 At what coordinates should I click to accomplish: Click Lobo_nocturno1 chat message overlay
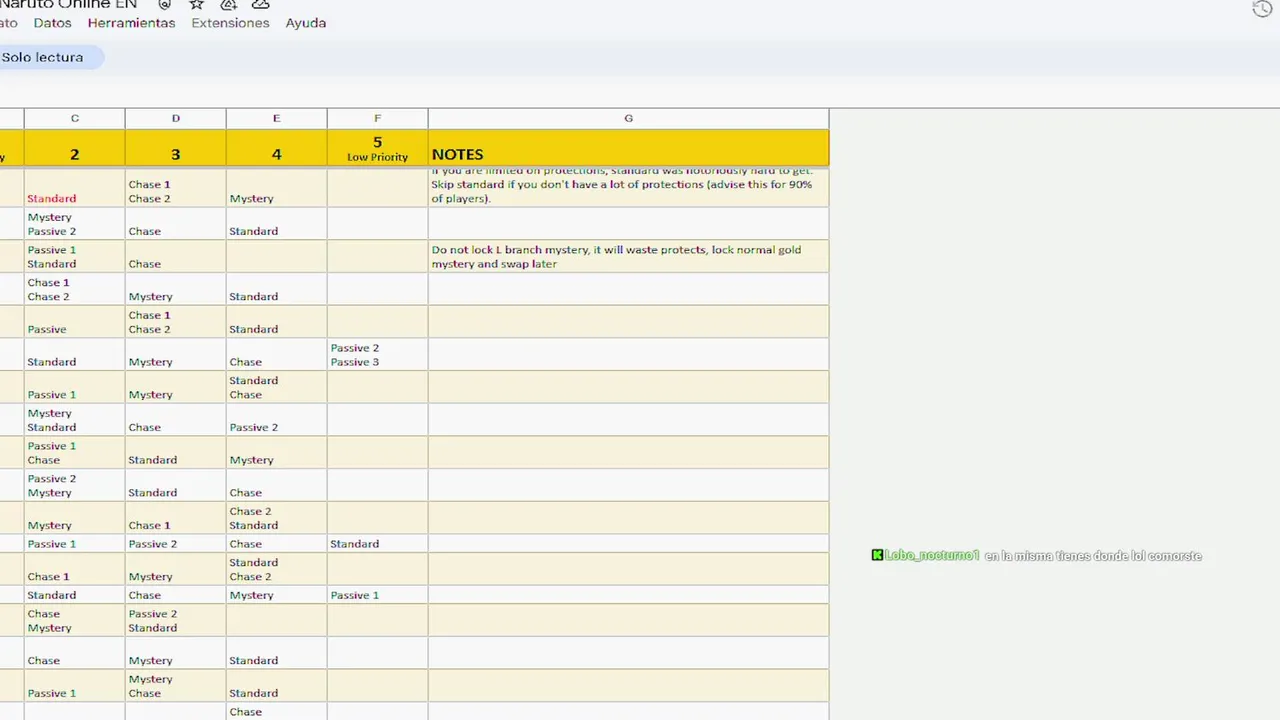coord(1036,555)
